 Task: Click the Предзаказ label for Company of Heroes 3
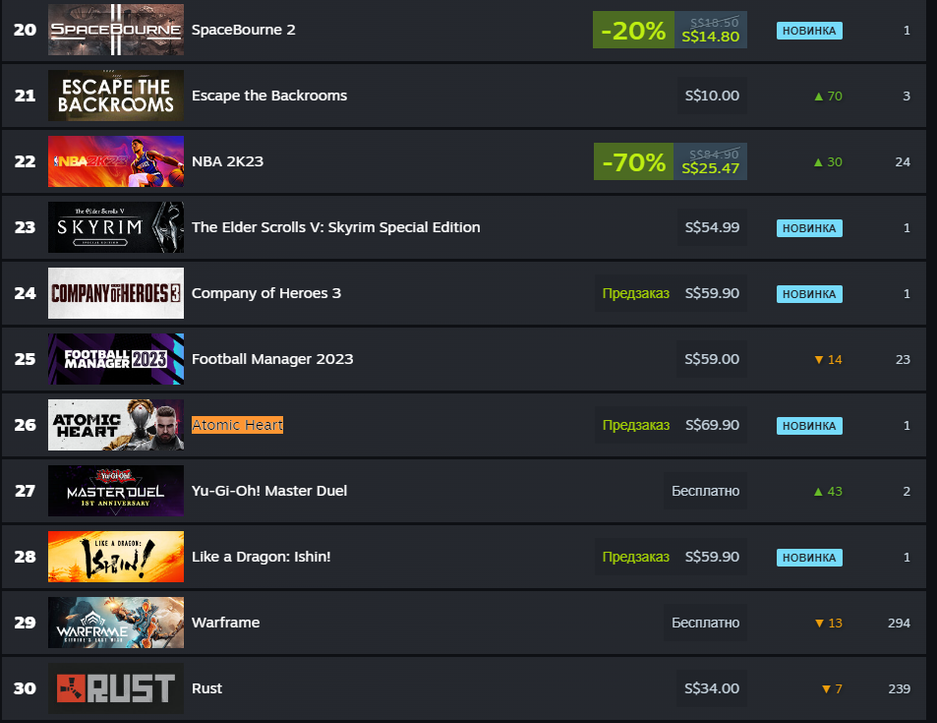click(x=636, y=293)
